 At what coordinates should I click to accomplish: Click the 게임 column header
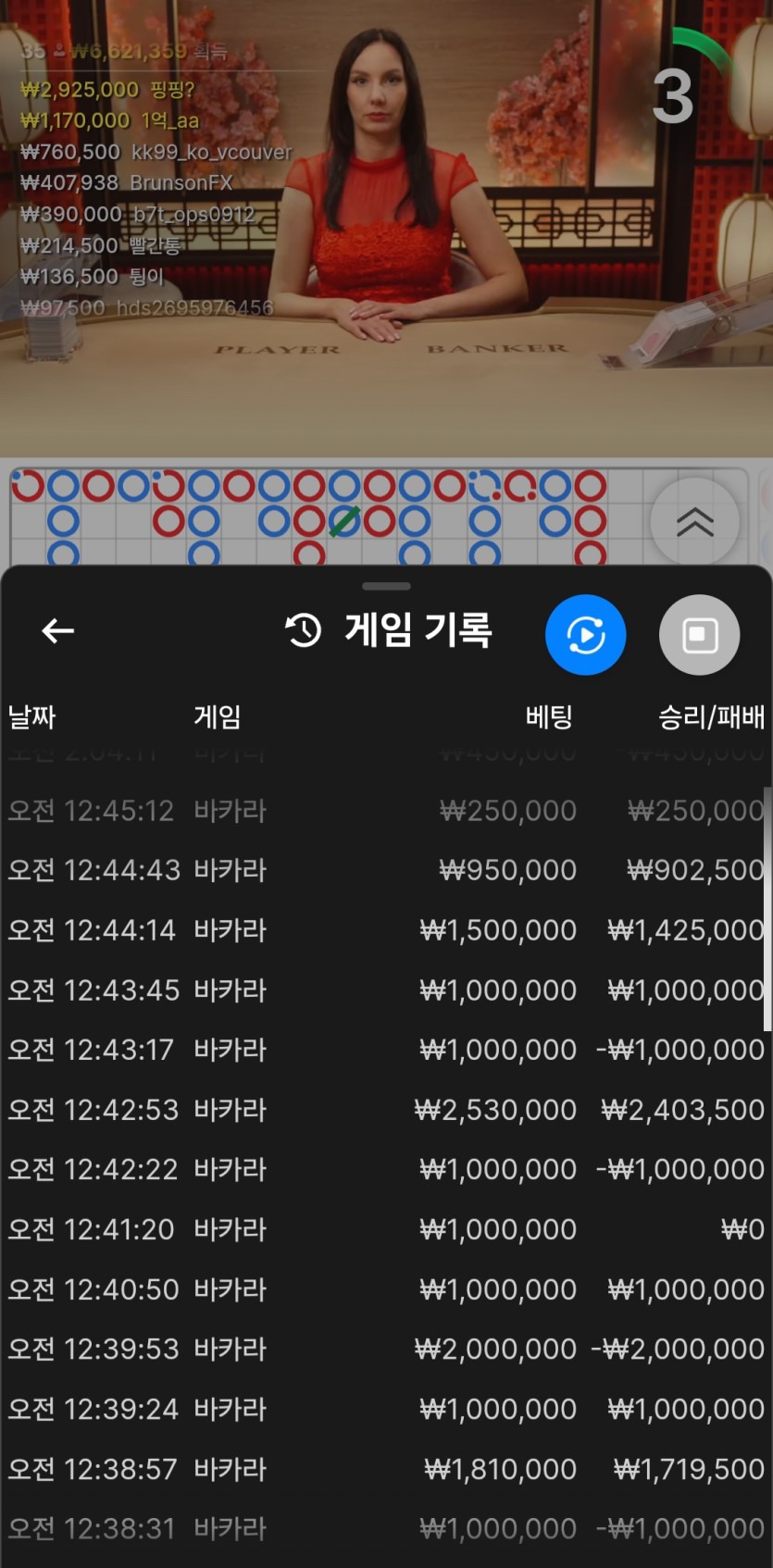(x=218, y=716)
